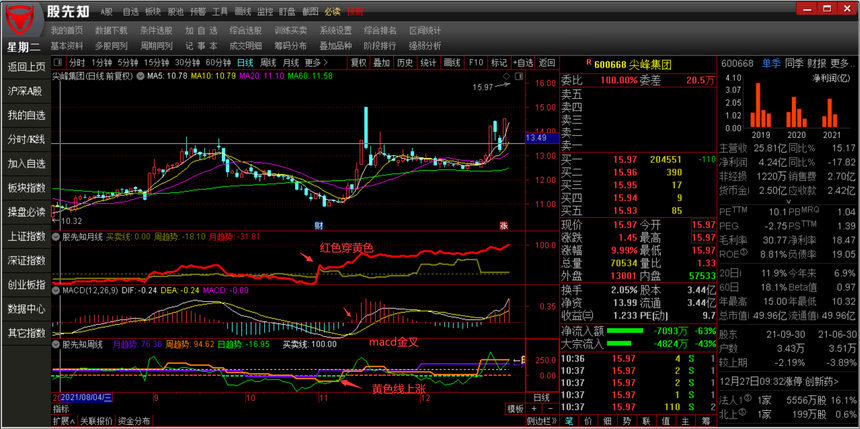Screen dimensions: 860x429
Task: Click the diamond icon above the price axis
Action: (506, 76)
